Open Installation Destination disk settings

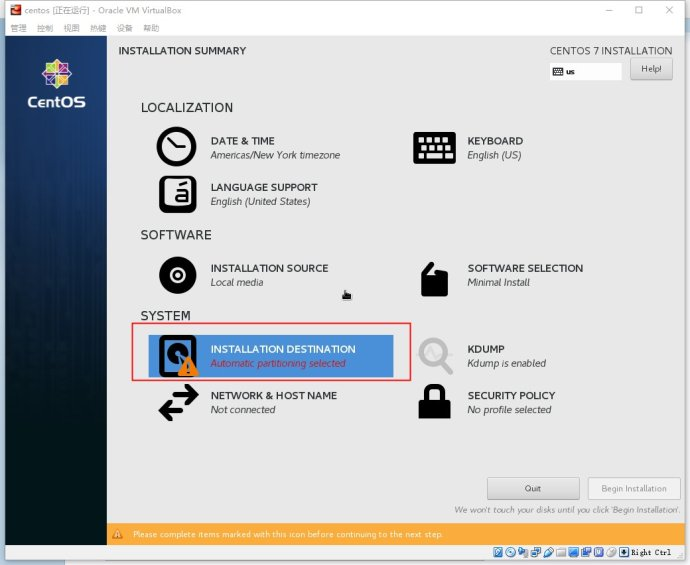pos(271,356)
